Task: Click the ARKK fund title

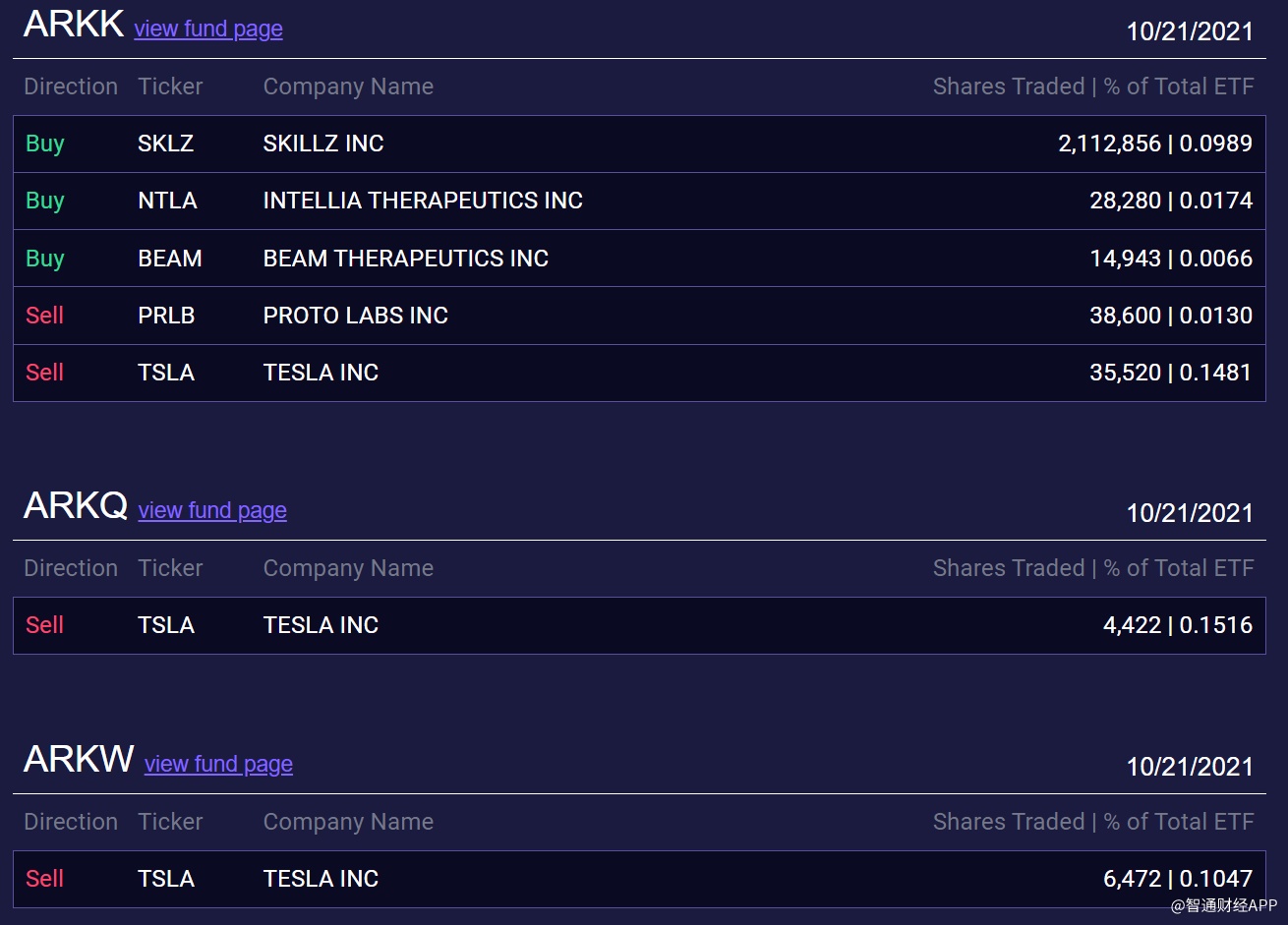Action: click(74, 25)
